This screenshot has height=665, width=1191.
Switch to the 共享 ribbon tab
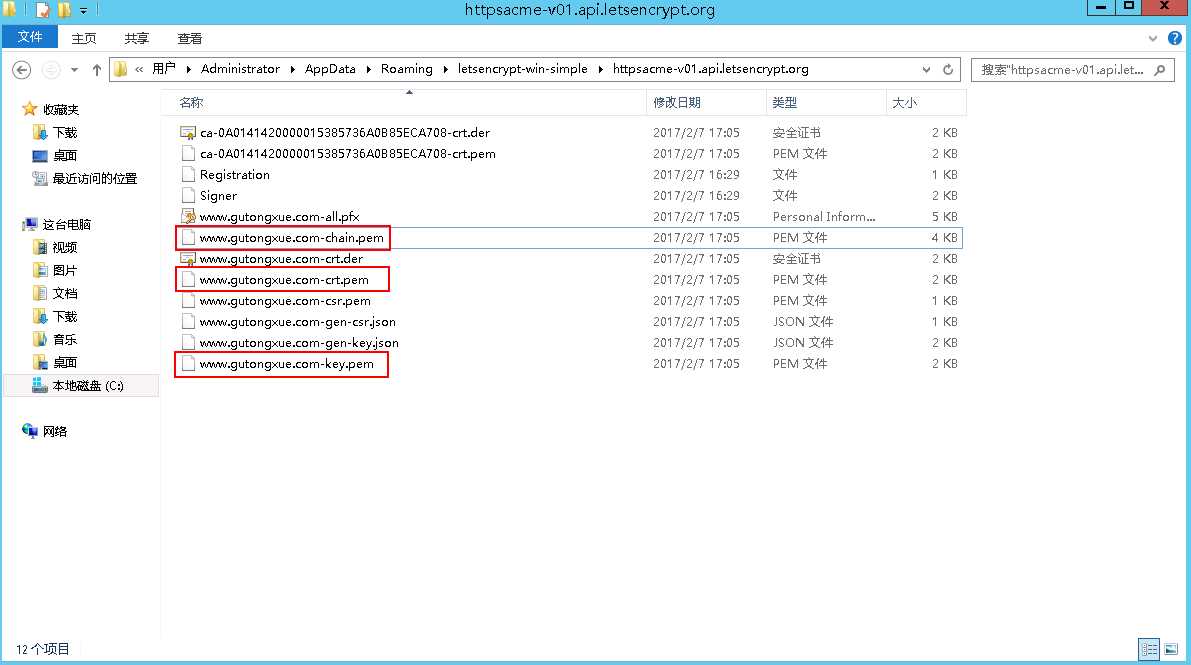point(137,38)
